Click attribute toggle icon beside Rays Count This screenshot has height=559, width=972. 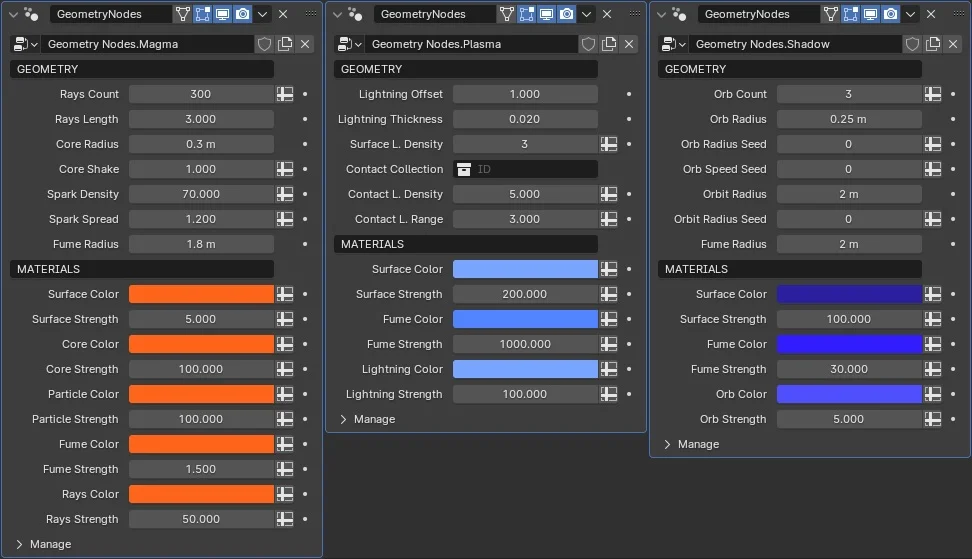[x=285, y=94]
